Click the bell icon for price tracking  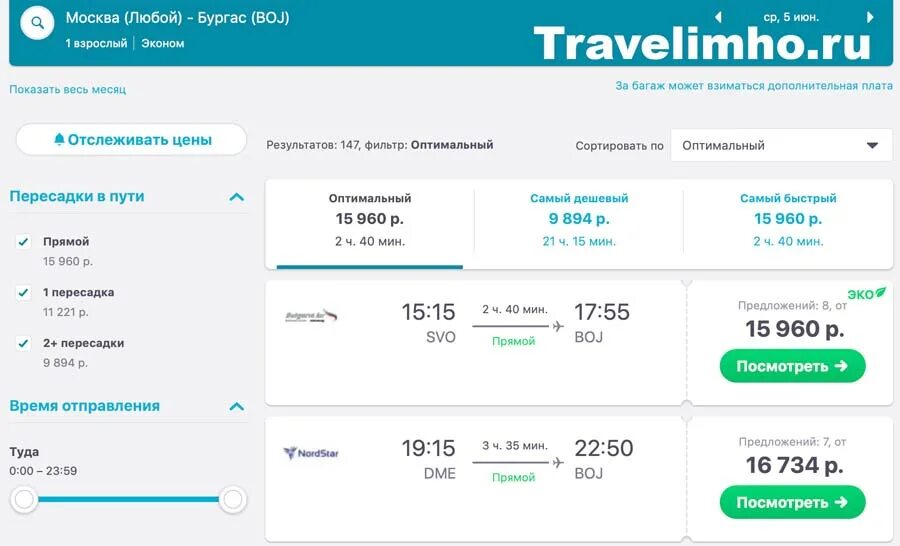pyautogui.click(x=59, y=139)
